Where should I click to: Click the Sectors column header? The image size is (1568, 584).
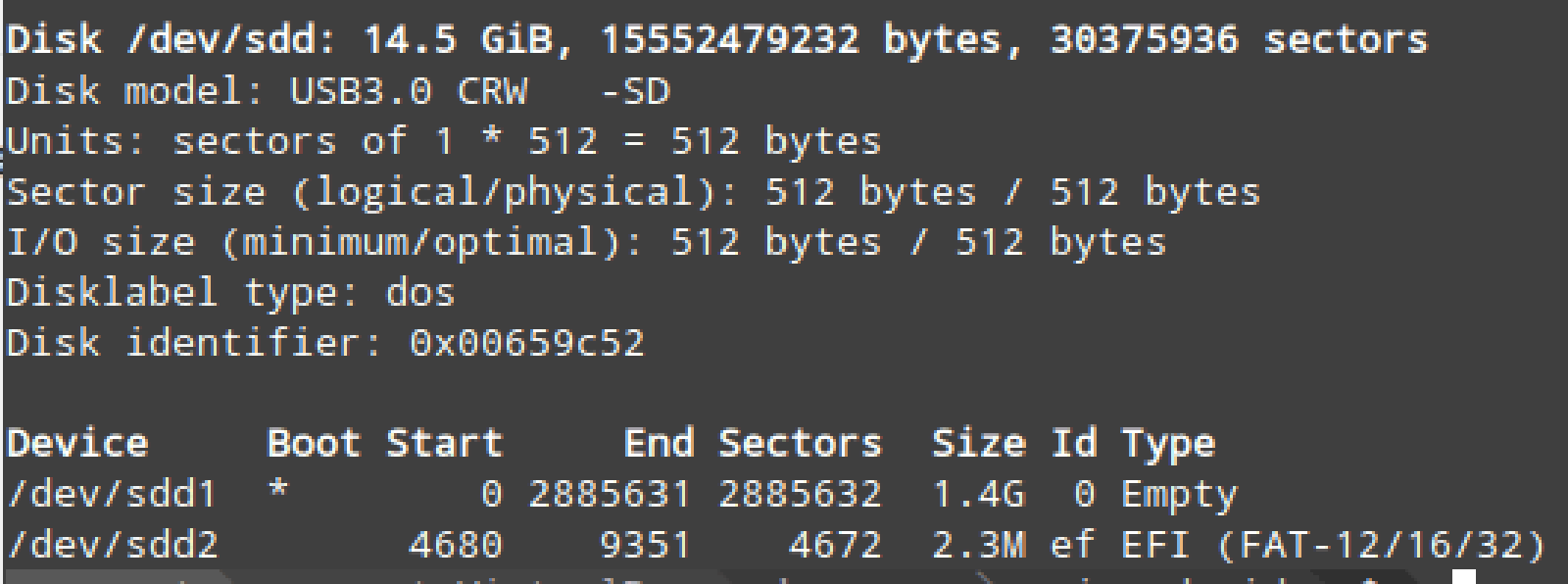point(800,443)
